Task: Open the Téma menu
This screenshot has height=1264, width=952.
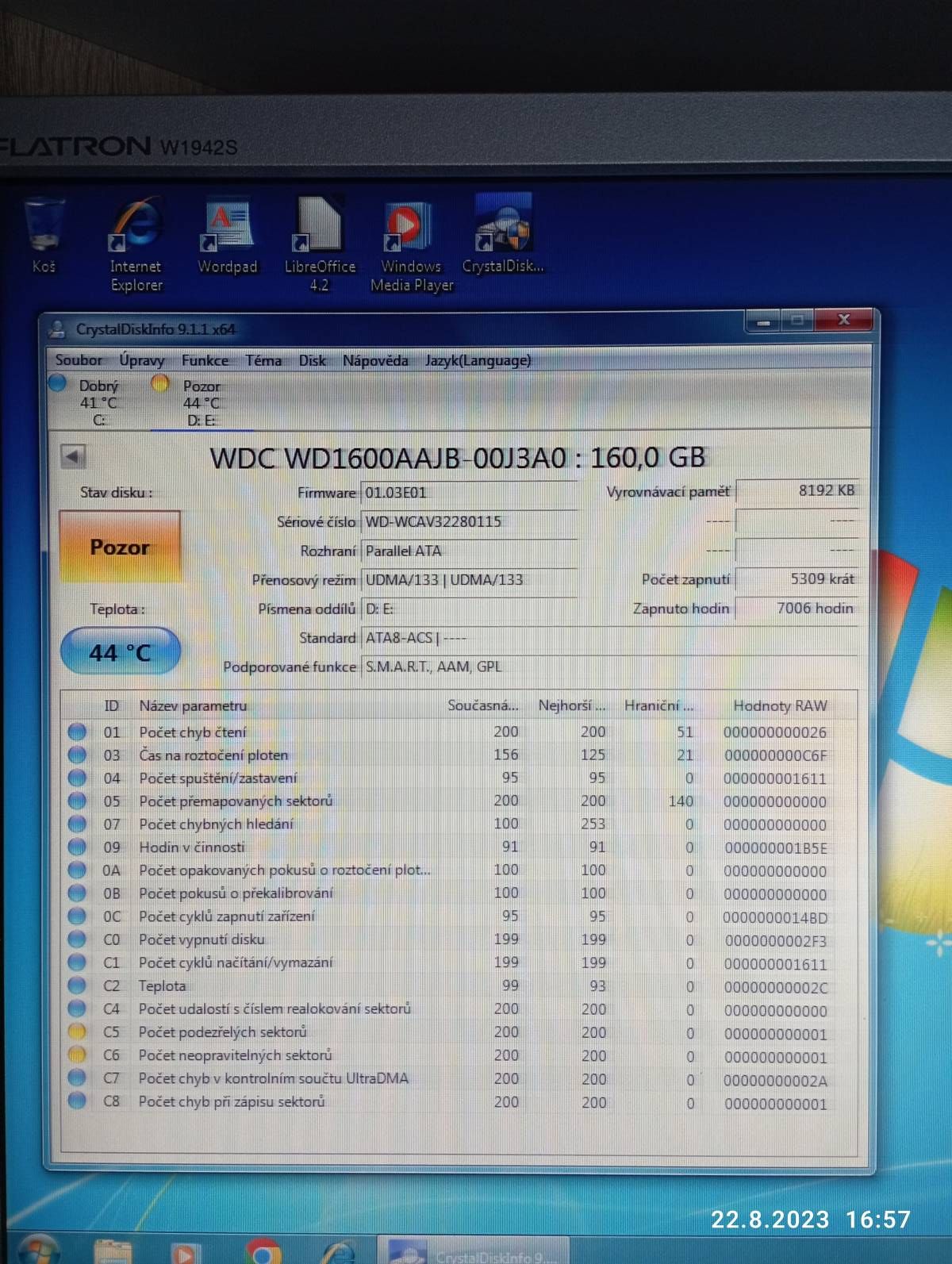Action: pos(263,360)
